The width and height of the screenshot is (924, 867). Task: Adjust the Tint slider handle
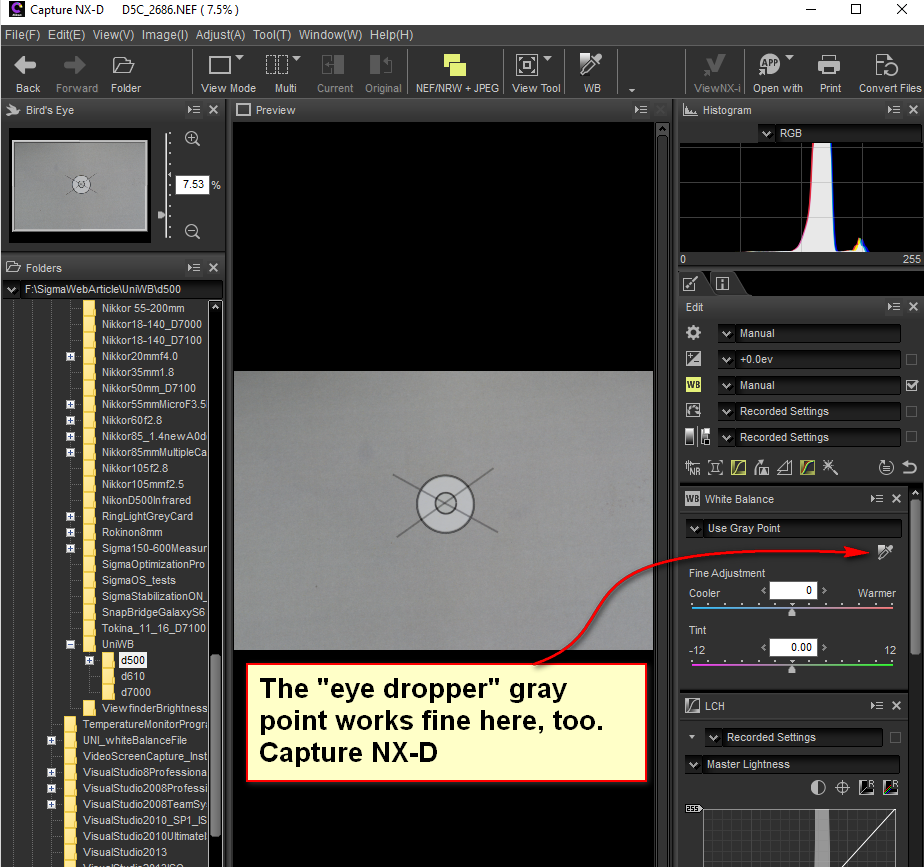[x=792, y=668]
